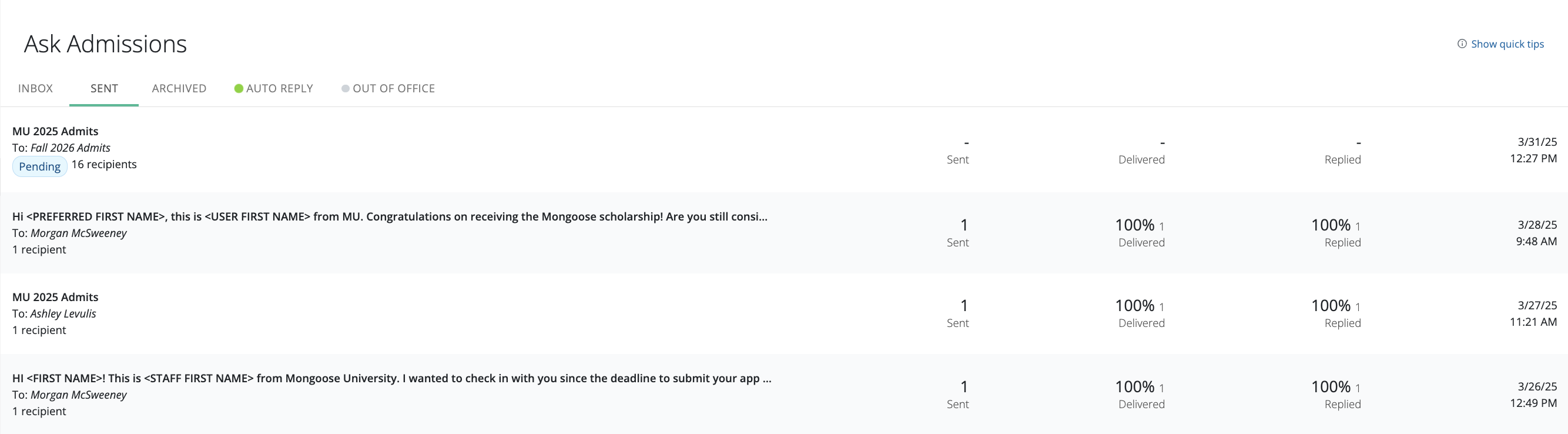Click the Pending status badge
1568x434 pixels.
tap(39, 167)
